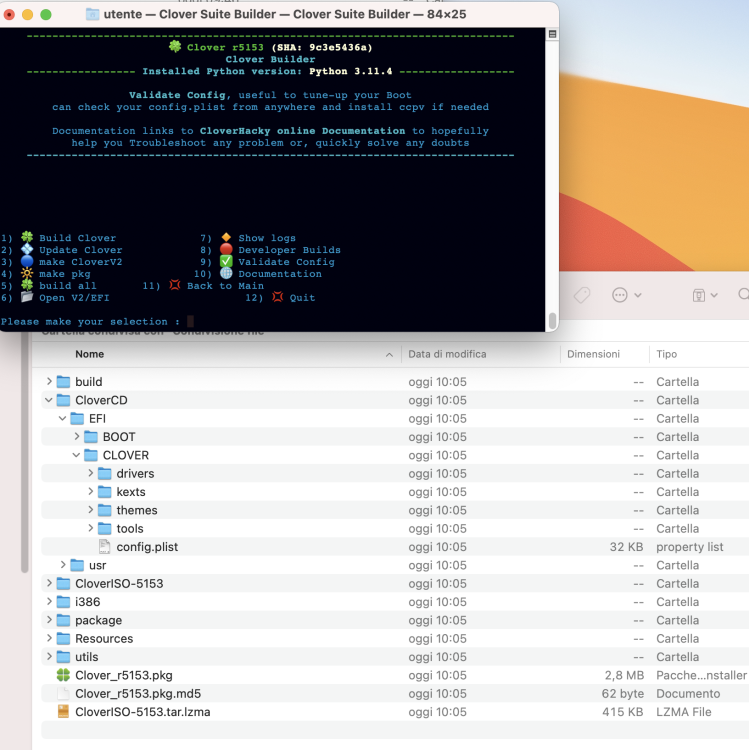749x750 pixels.
Task: Click the Quit anger symbol icon
Action: pos(277,297)
